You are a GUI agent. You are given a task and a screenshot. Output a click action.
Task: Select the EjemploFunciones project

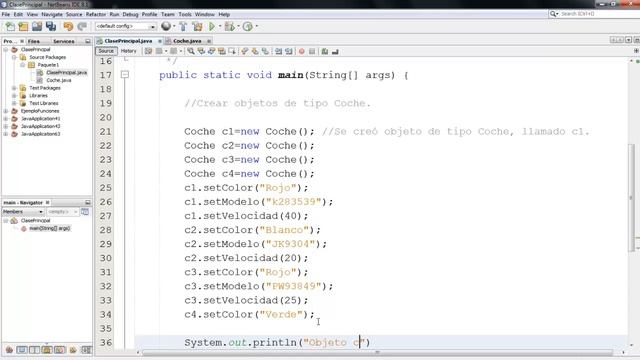(40, 111)
